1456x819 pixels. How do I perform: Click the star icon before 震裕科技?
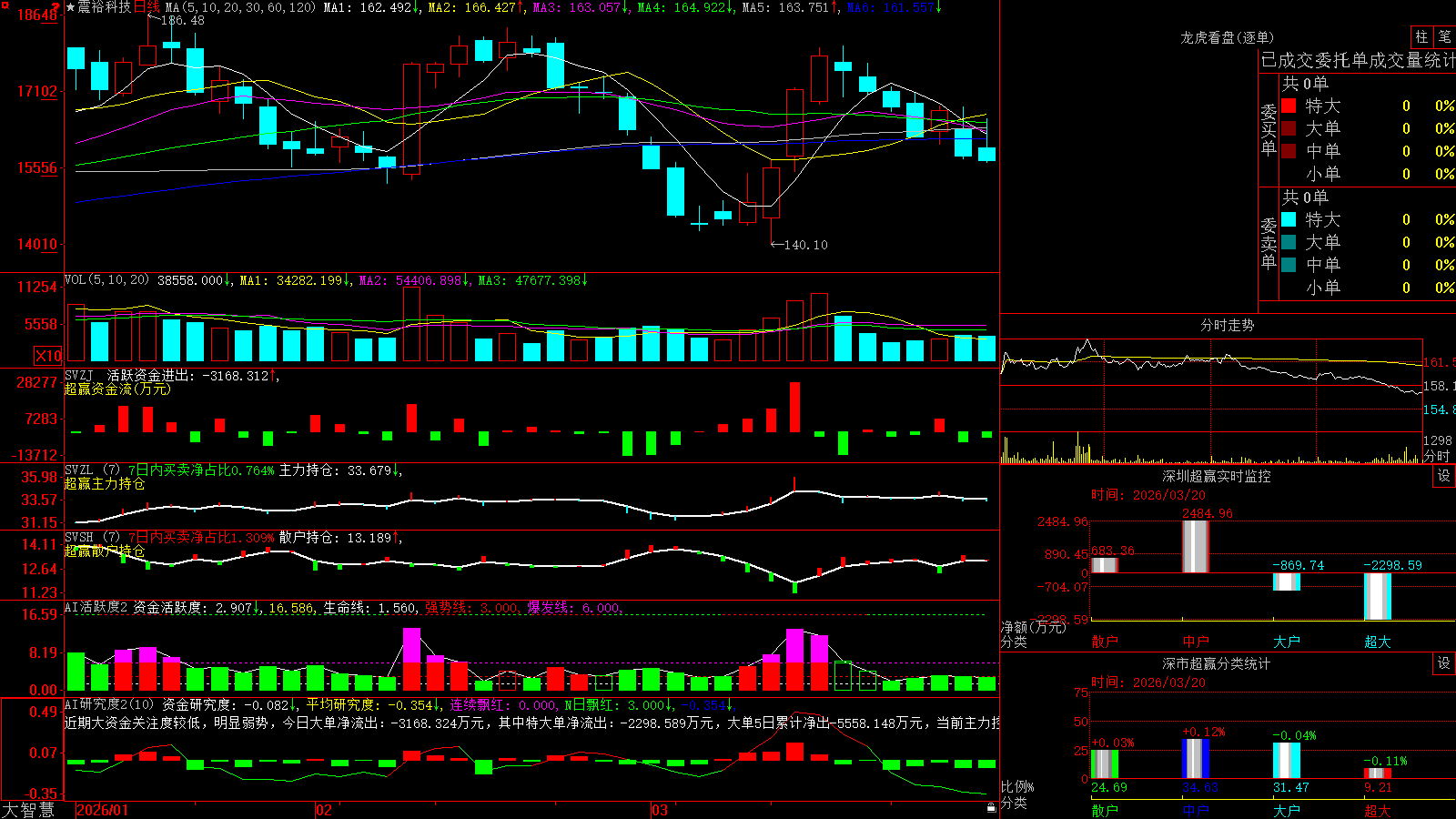click(71, 7)
